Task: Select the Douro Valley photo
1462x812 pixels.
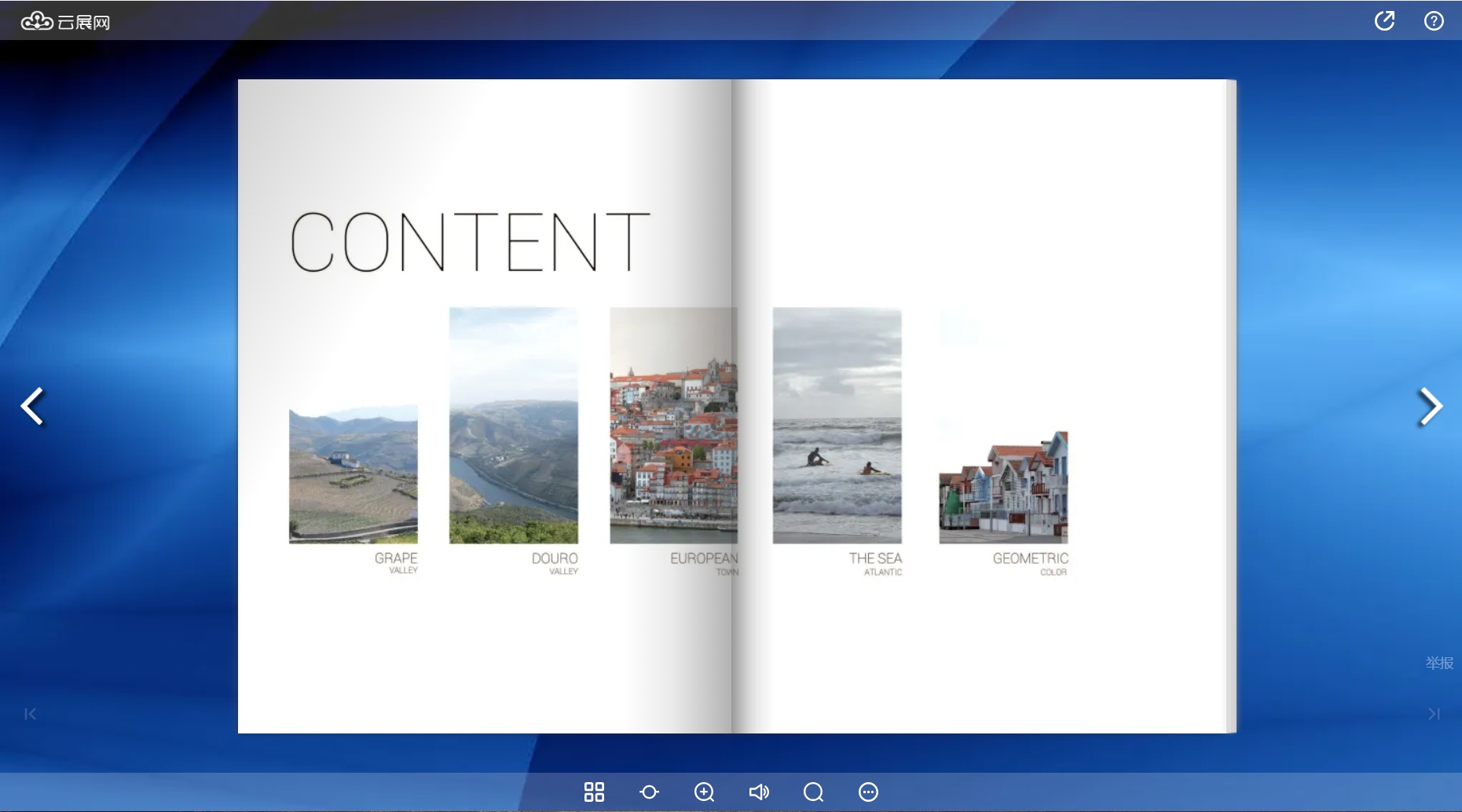Action: (514, 425)
